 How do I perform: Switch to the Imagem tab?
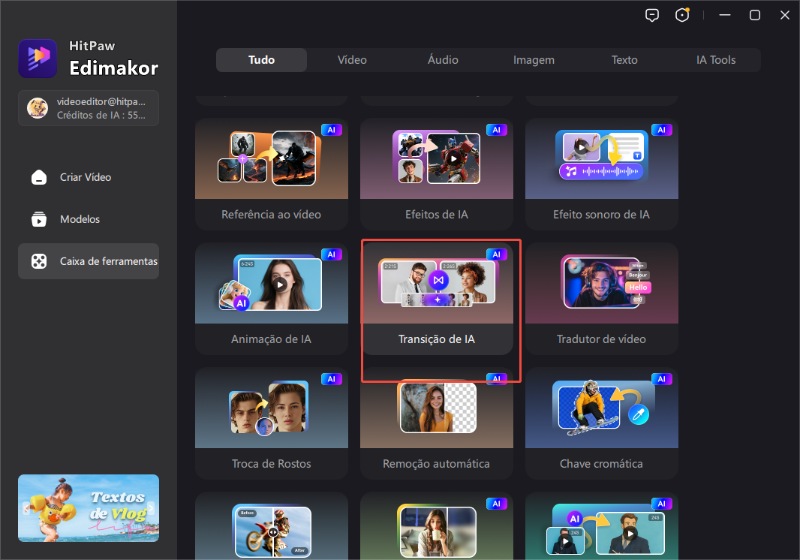[534, 60]
